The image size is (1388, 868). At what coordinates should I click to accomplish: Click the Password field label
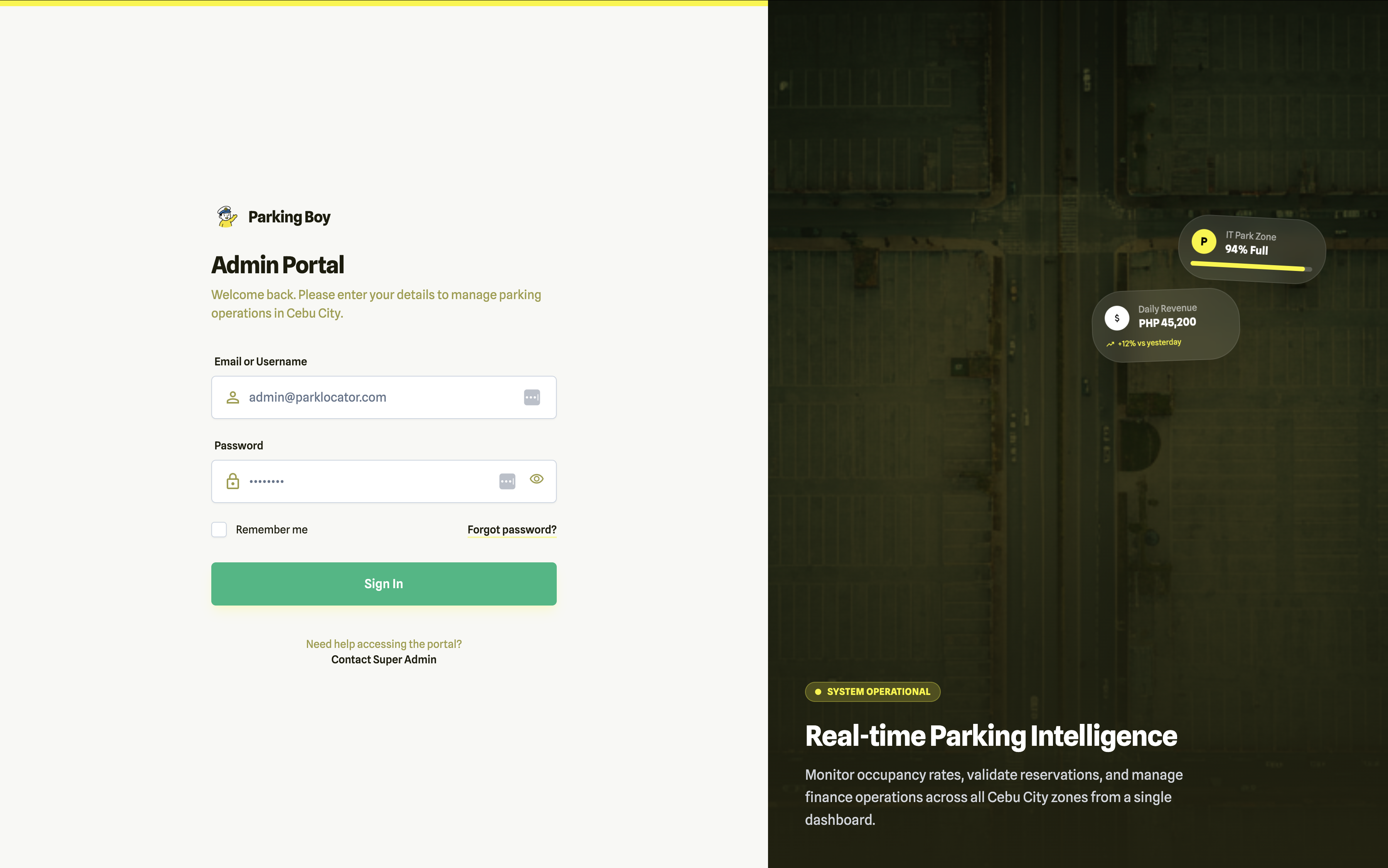(x=238, y=446)
